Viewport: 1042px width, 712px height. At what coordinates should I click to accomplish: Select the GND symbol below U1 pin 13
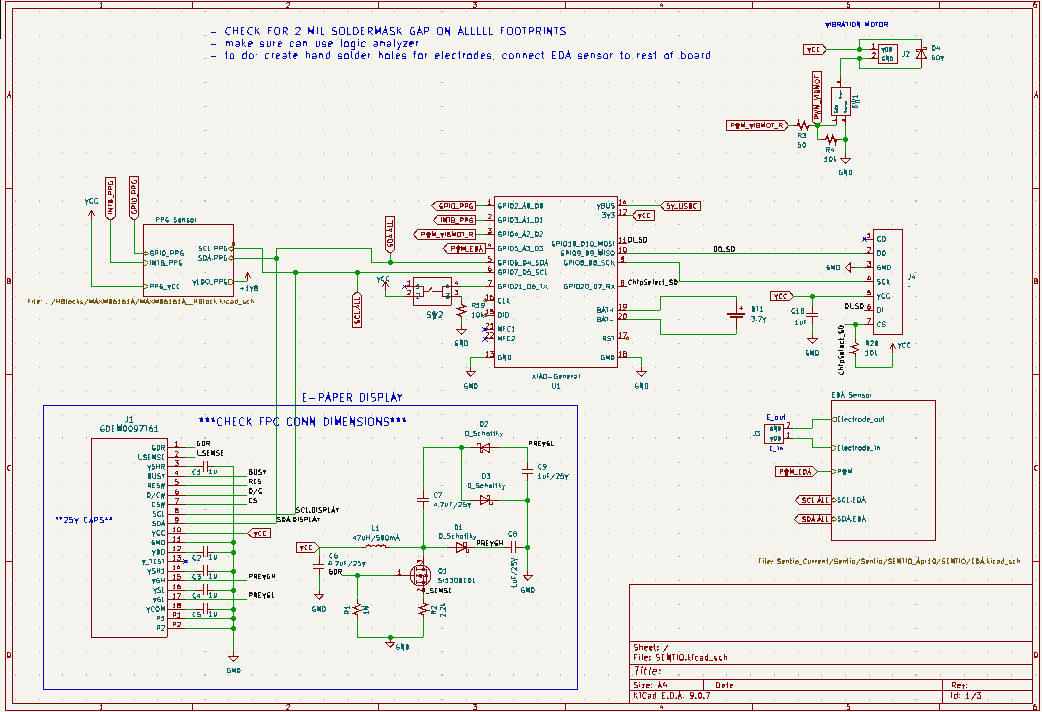(470, 374)
